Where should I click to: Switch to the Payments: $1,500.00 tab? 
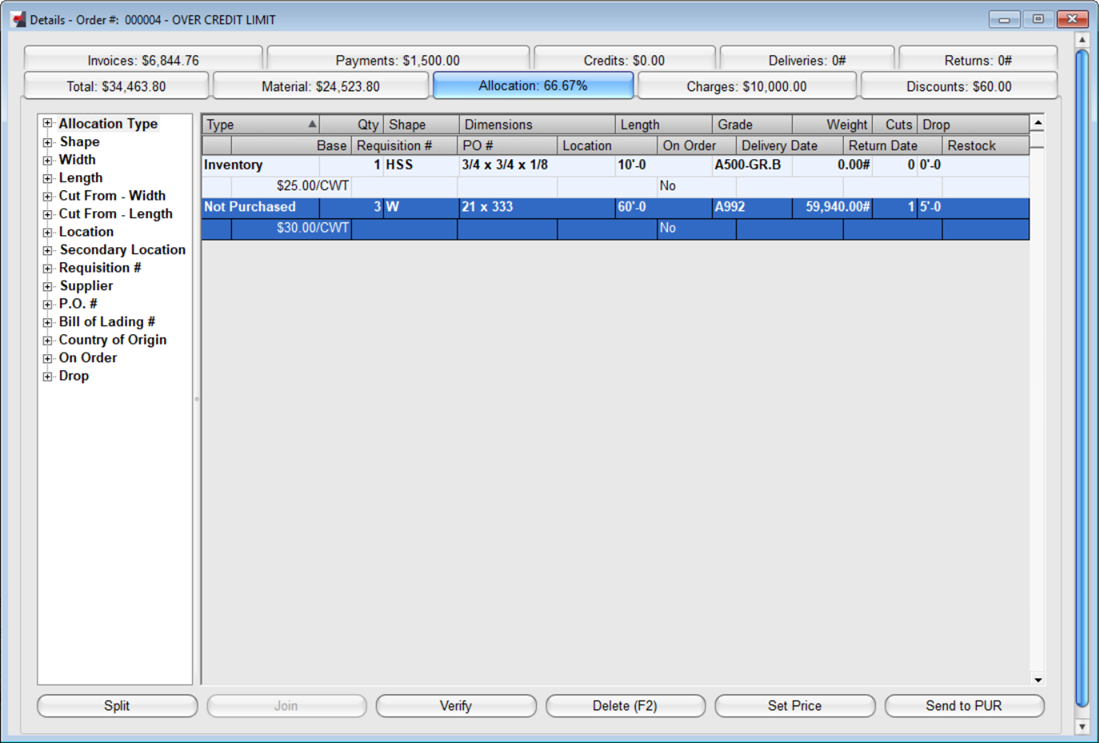[x=397, y=60]
